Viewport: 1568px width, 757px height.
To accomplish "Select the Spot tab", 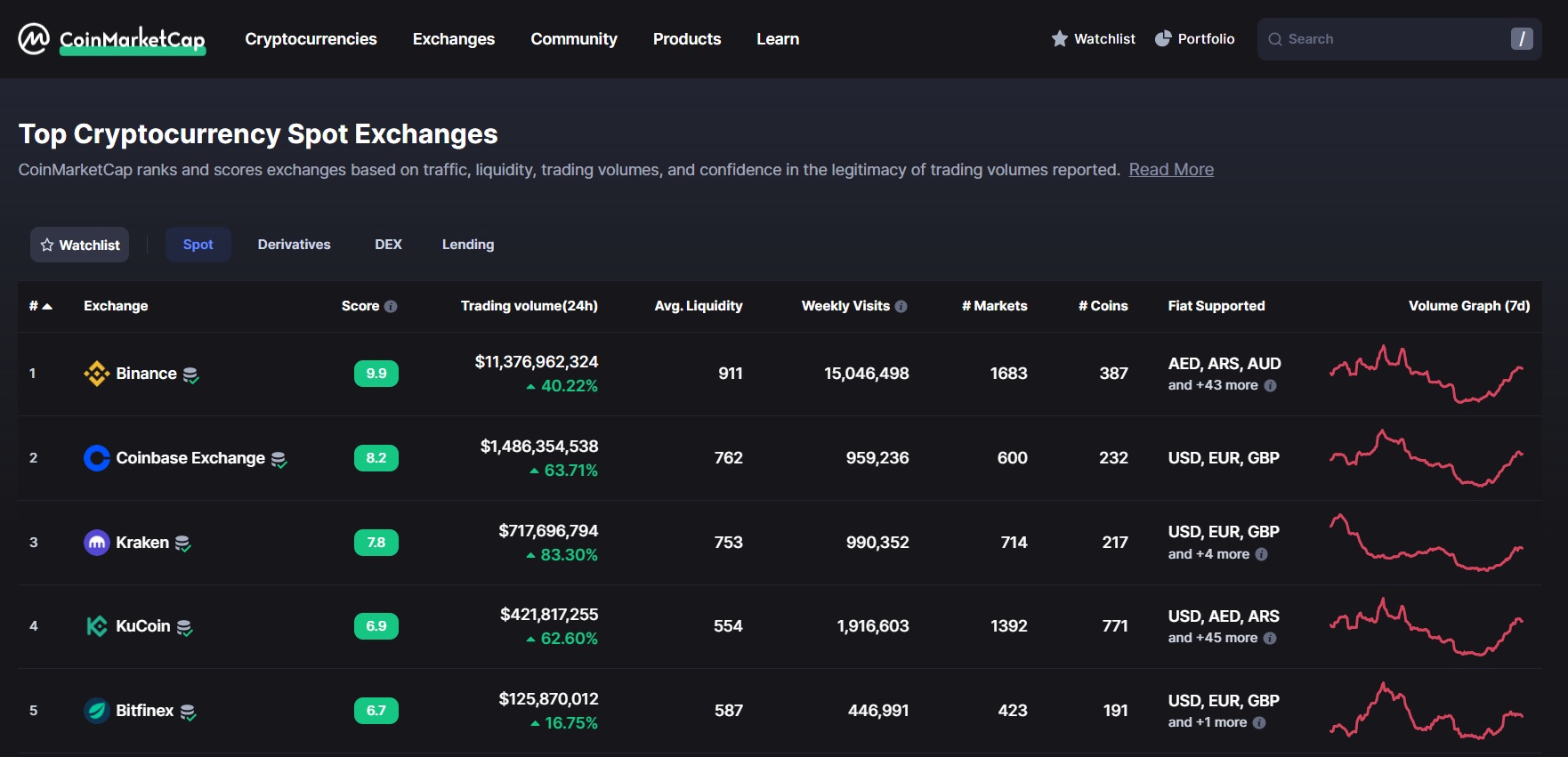I will click(x=198, y=245).
